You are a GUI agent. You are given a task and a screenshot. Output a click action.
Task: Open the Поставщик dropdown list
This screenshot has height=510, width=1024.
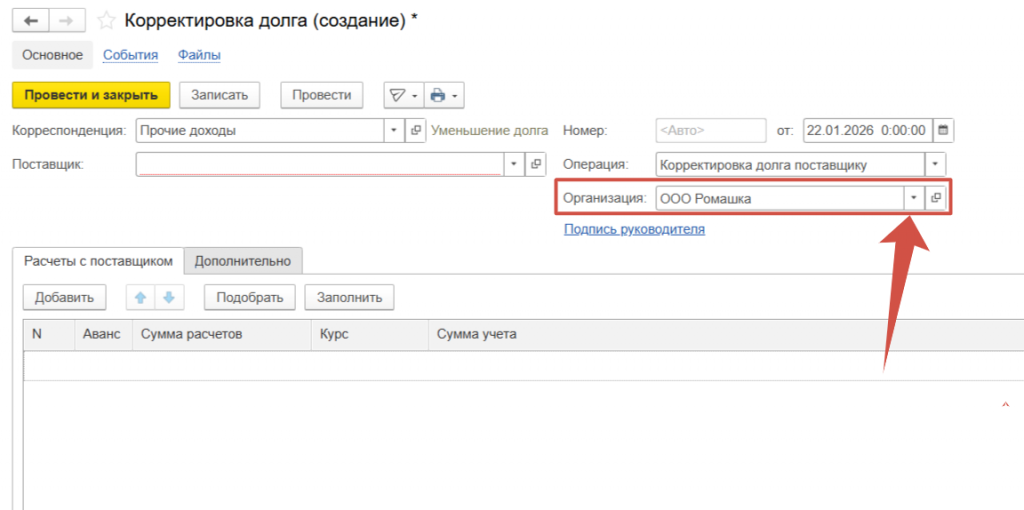pos(513,164)
